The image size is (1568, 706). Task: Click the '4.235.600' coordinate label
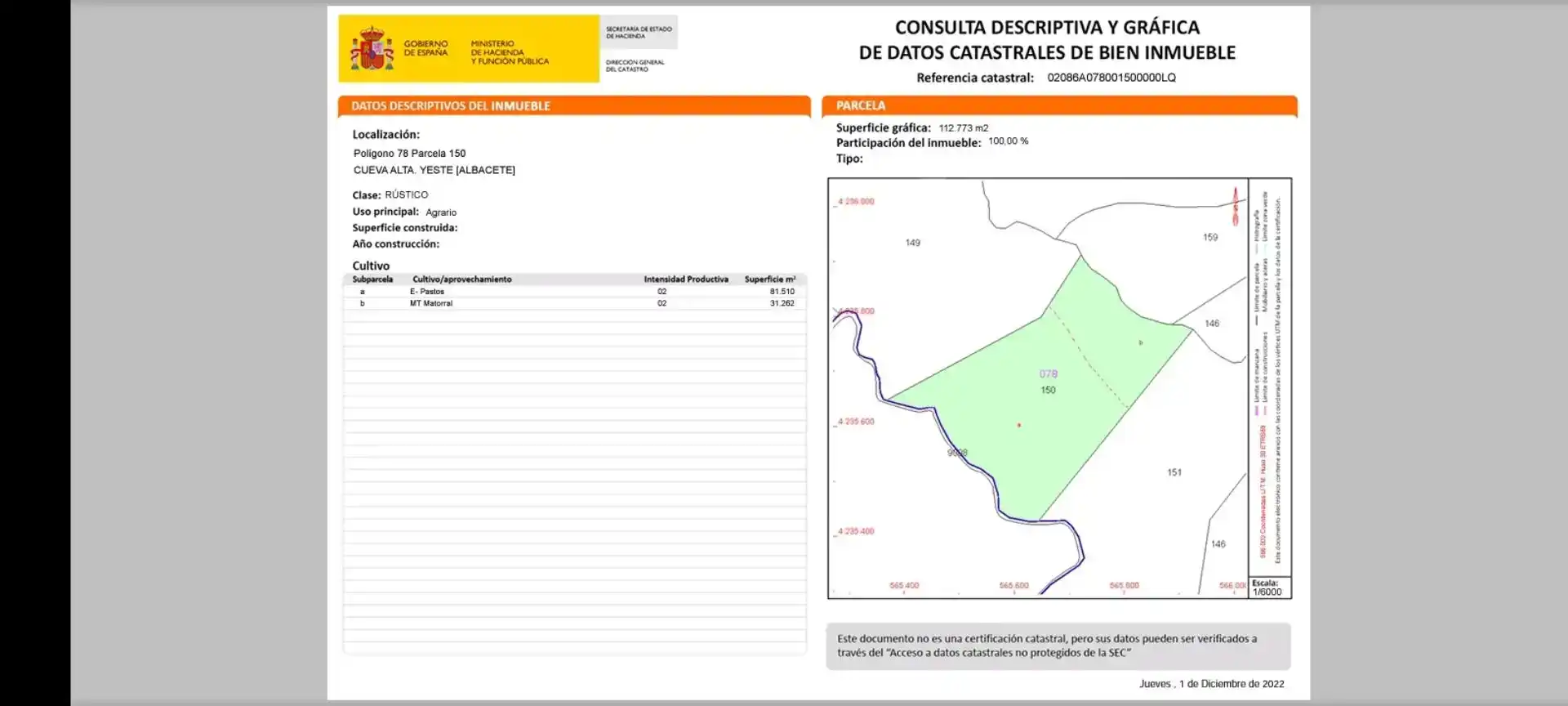pos(856,422)
